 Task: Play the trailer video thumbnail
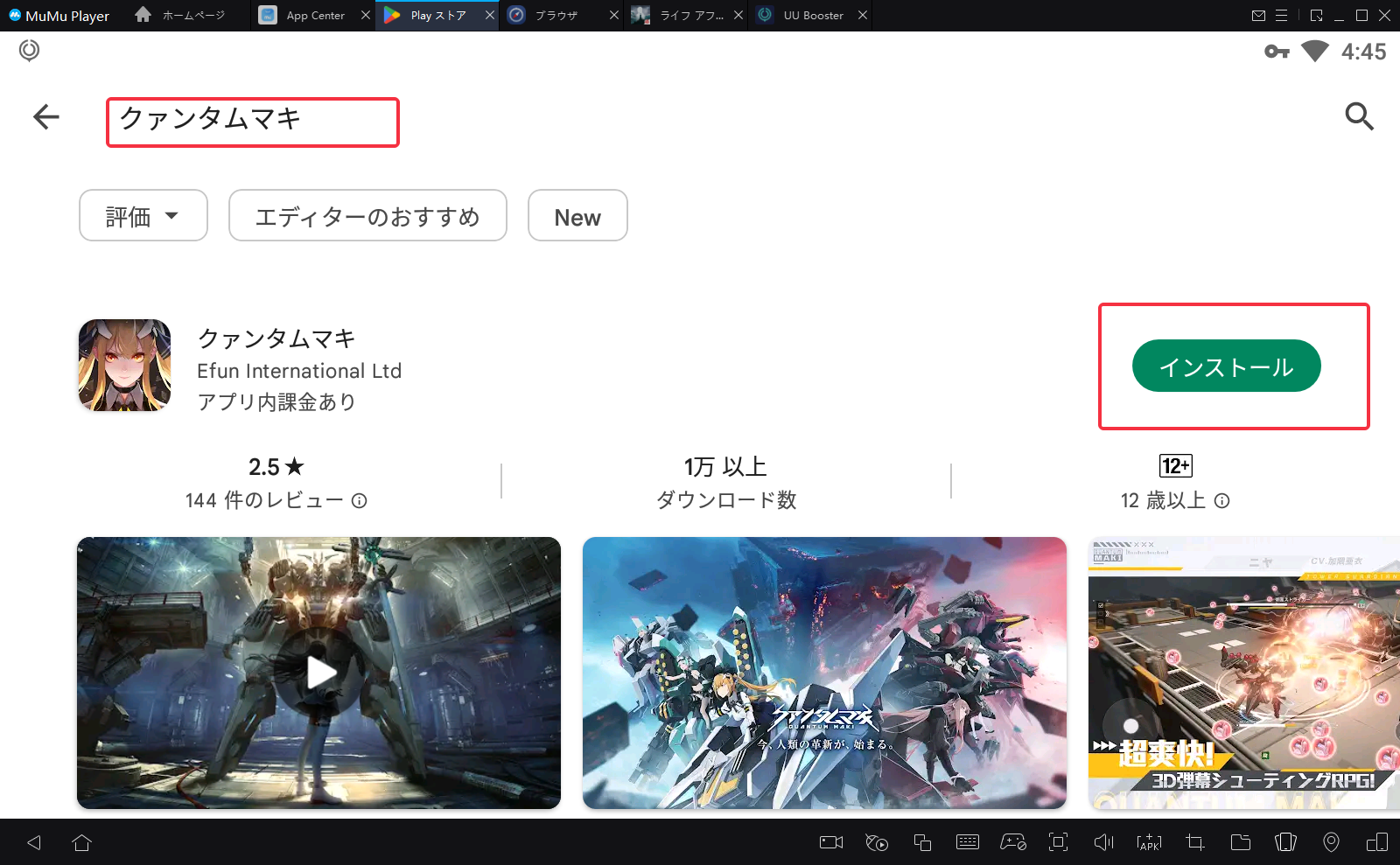[318, 673]
